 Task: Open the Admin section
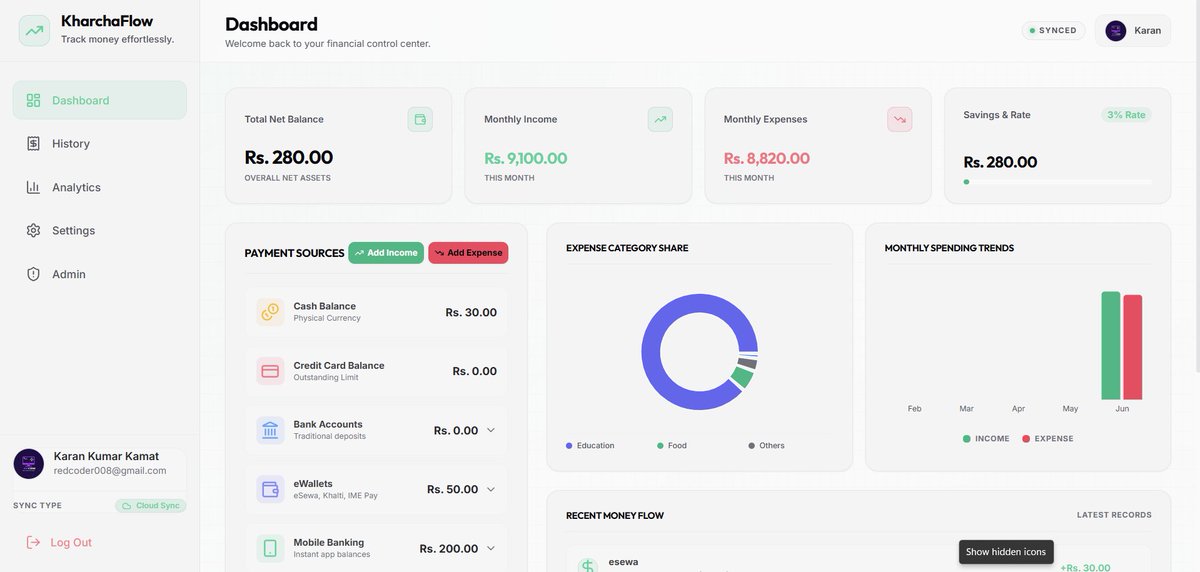pos(99,274)
